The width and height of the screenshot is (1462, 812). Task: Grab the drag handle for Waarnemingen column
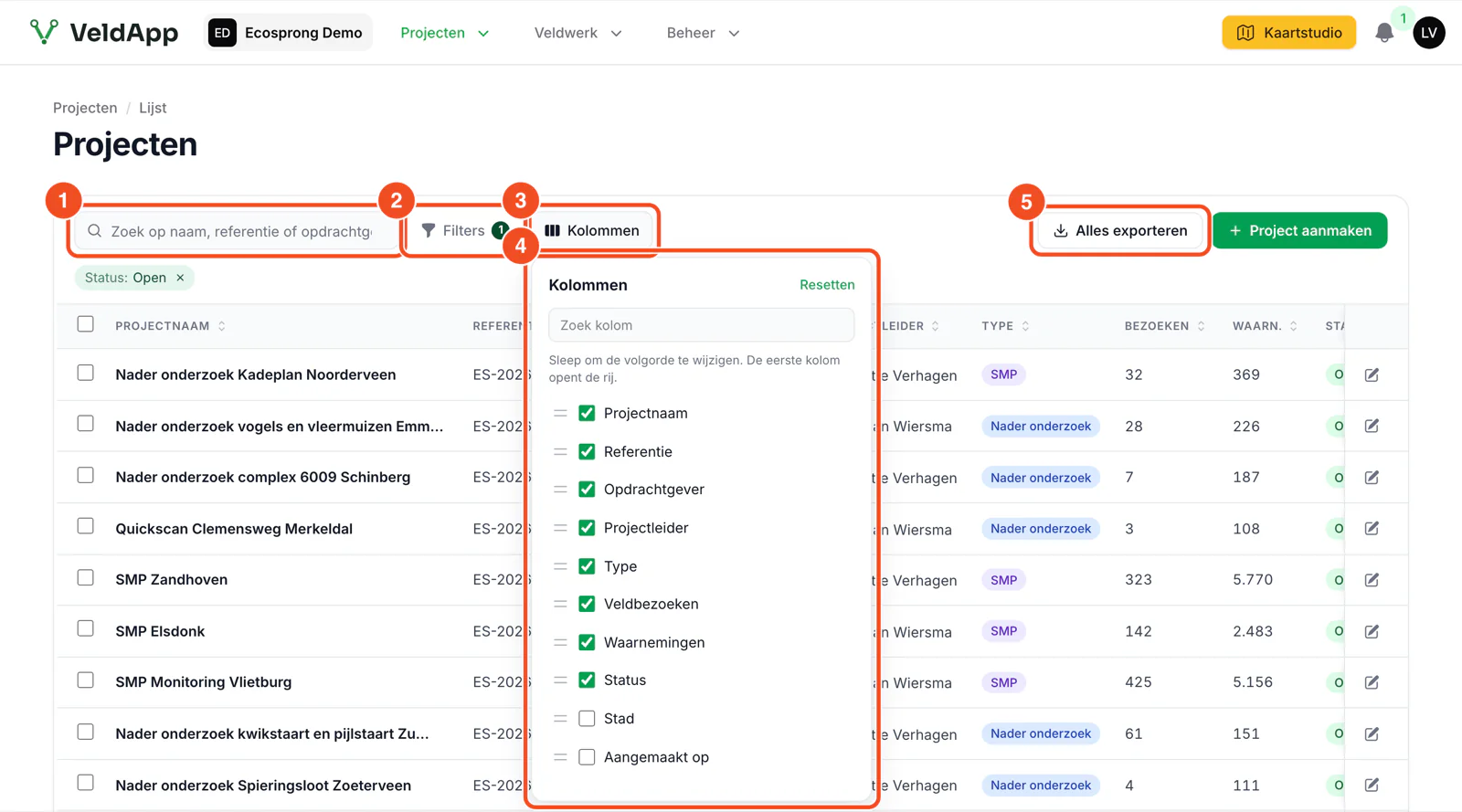tap(560, 642)
